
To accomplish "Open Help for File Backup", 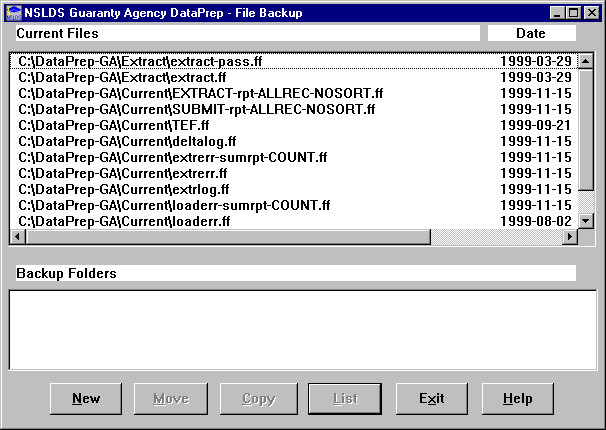I will [517, 398].
